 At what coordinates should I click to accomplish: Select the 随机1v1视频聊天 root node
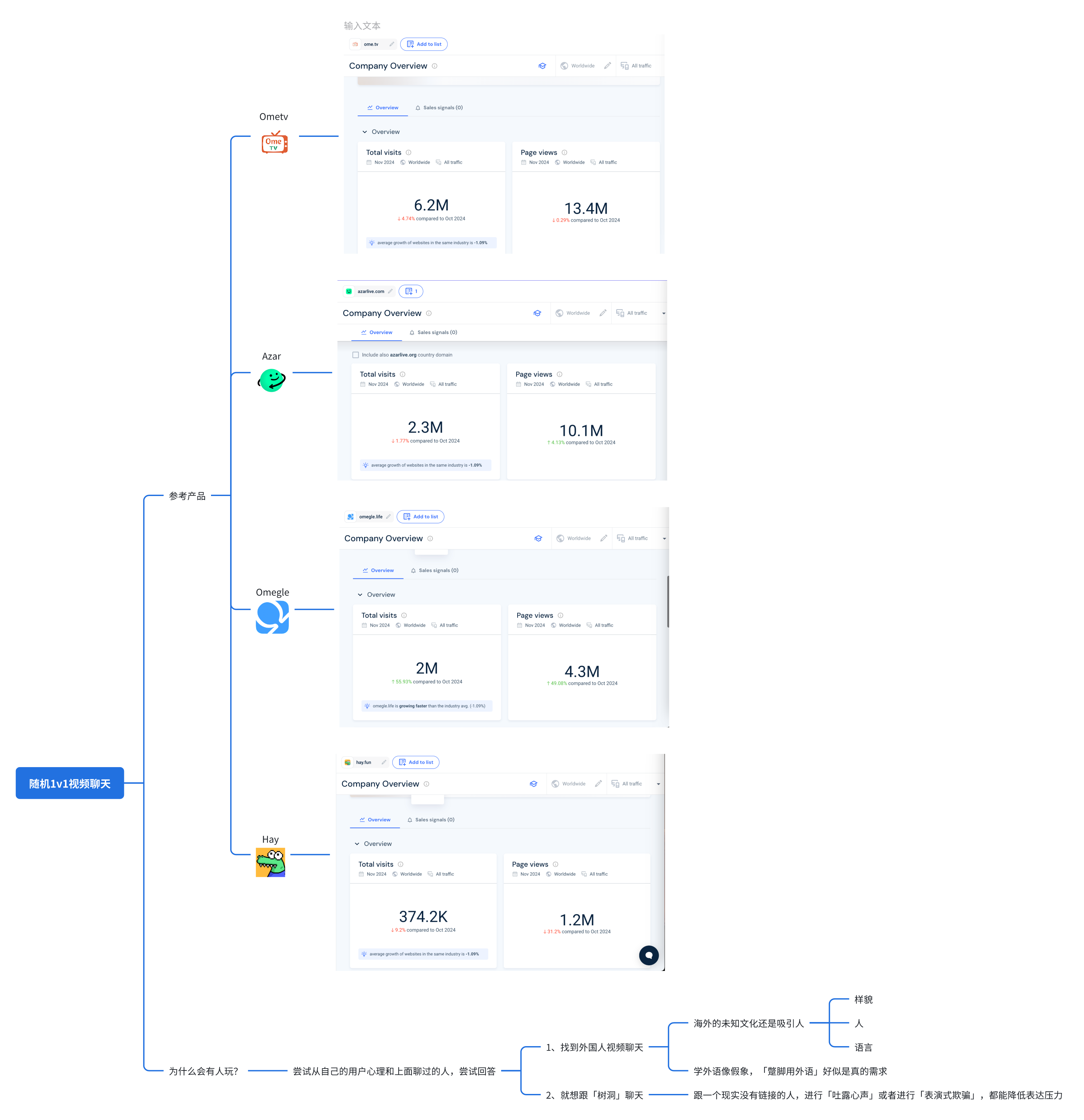[70, 783]
